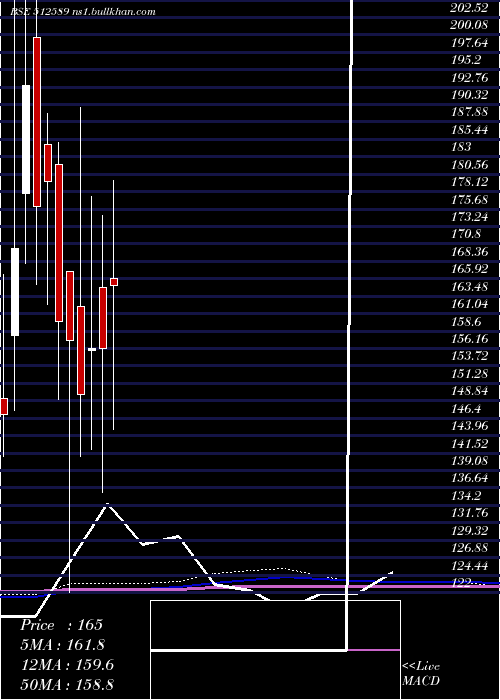Viewport: 500px width, 700px height.
Task: Click the price label 158.6
Action: 465,321
